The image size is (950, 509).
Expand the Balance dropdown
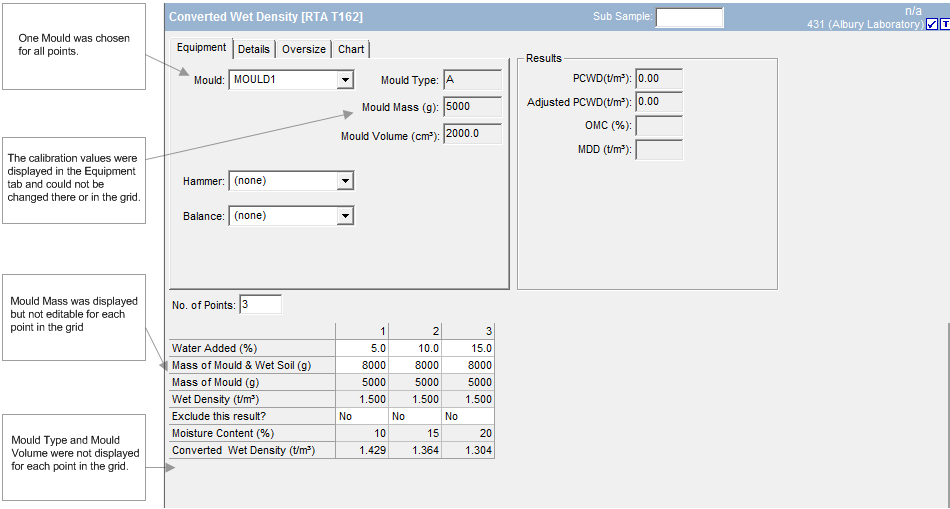pyautogui.click(x=345, y=216)
